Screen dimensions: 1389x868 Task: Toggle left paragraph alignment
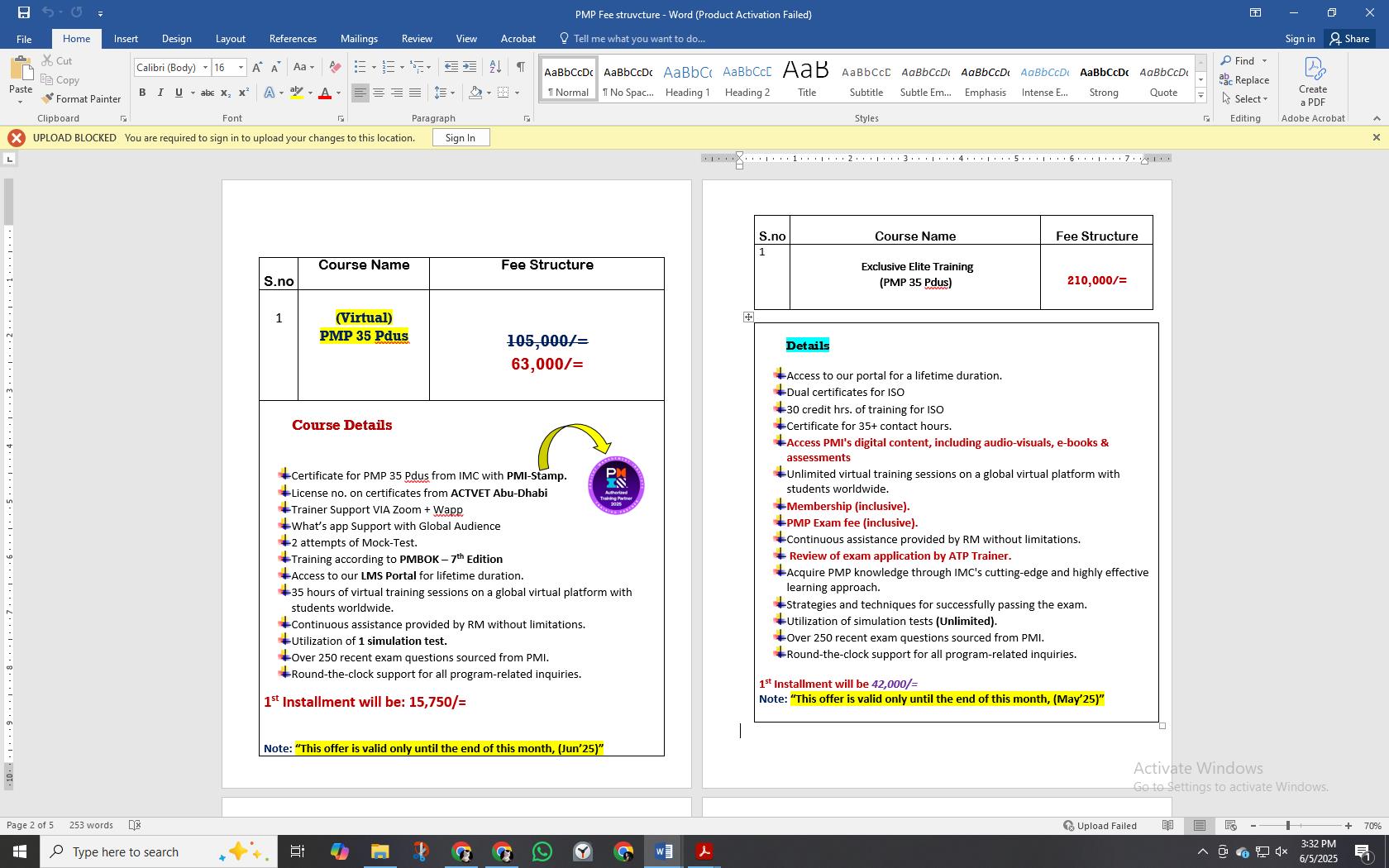360,93
